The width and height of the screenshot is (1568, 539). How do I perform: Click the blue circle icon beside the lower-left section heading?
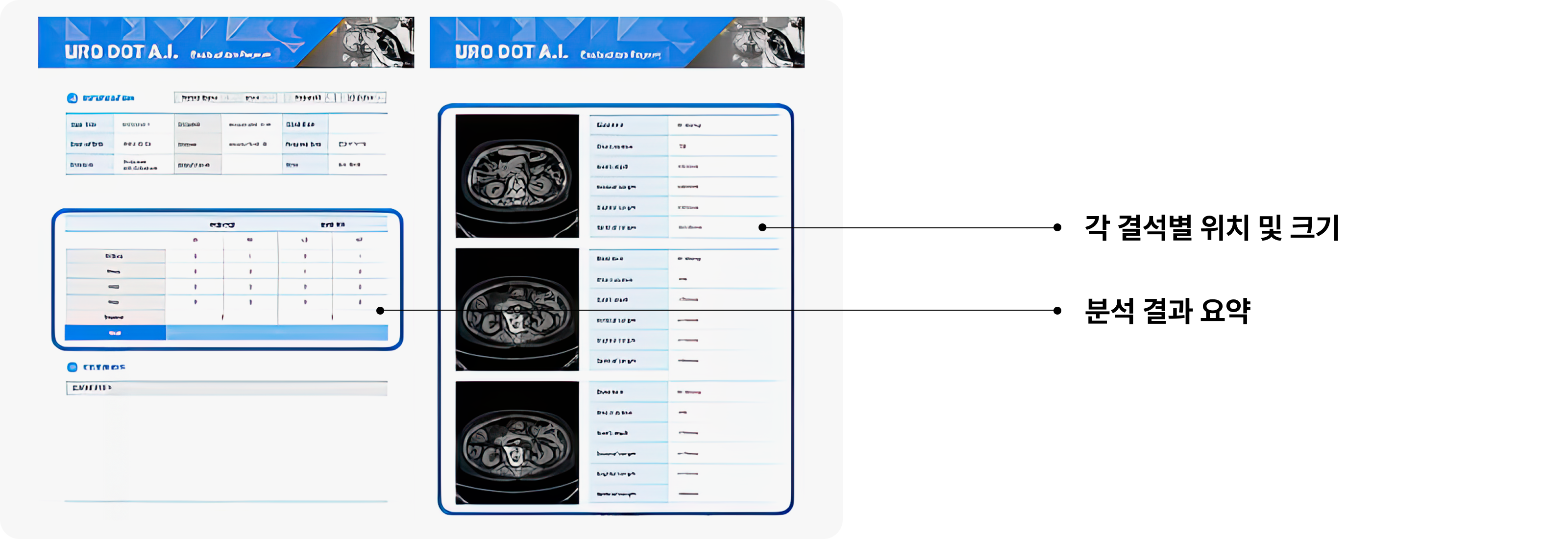point(72,367)
